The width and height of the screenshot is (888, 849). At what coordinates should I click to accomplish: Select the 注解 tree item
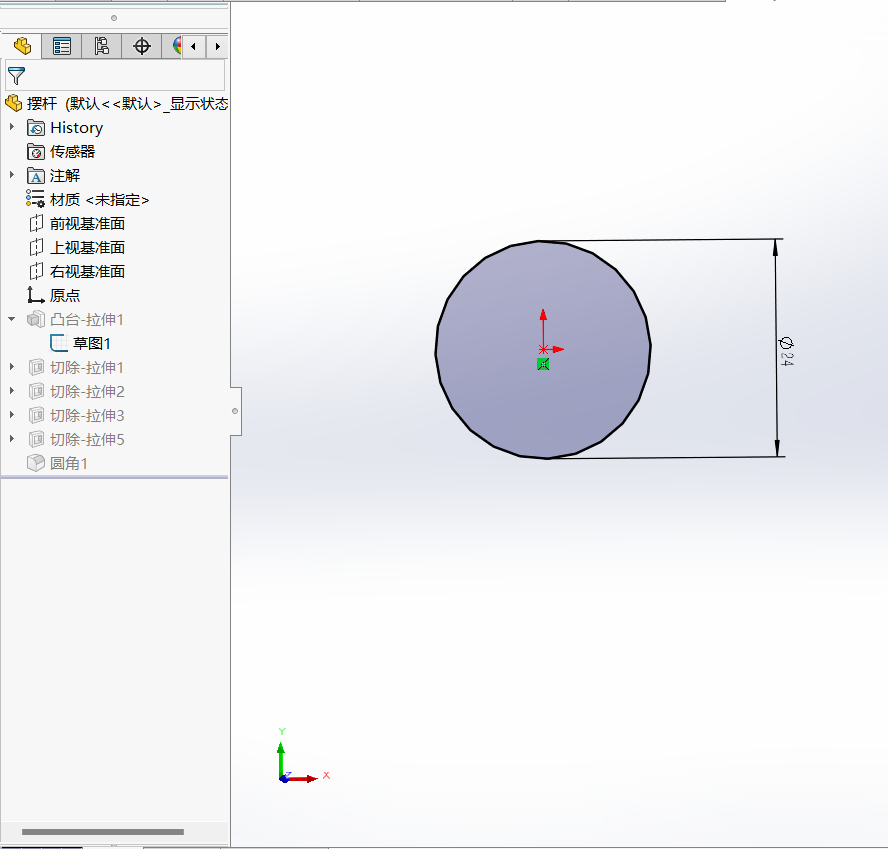pos(65,176)
